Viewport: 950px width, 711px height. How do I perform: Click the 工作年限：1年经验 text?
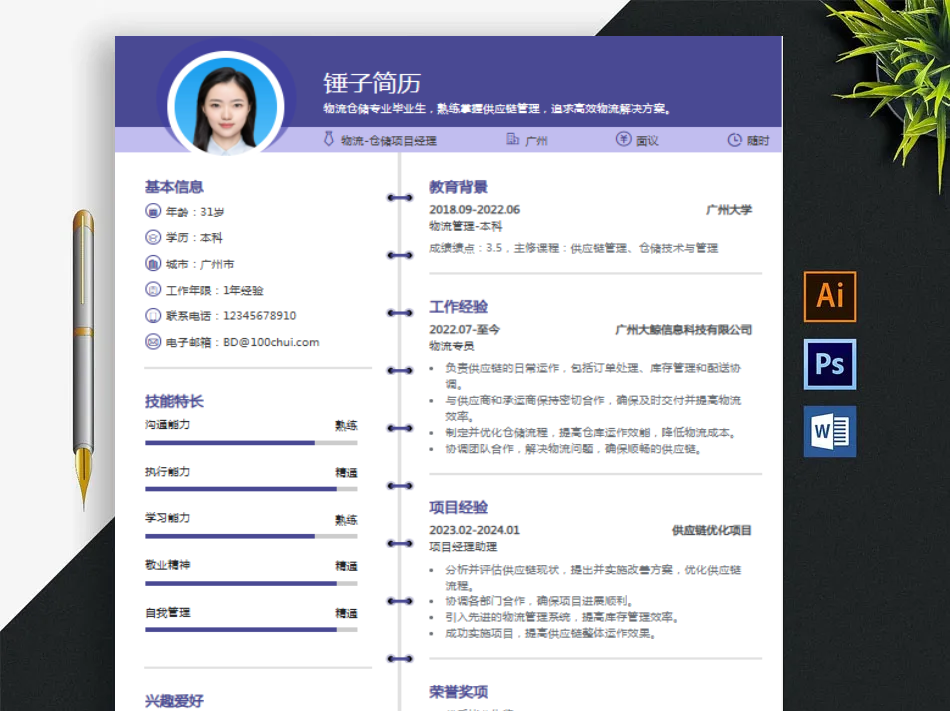[214, 290]
